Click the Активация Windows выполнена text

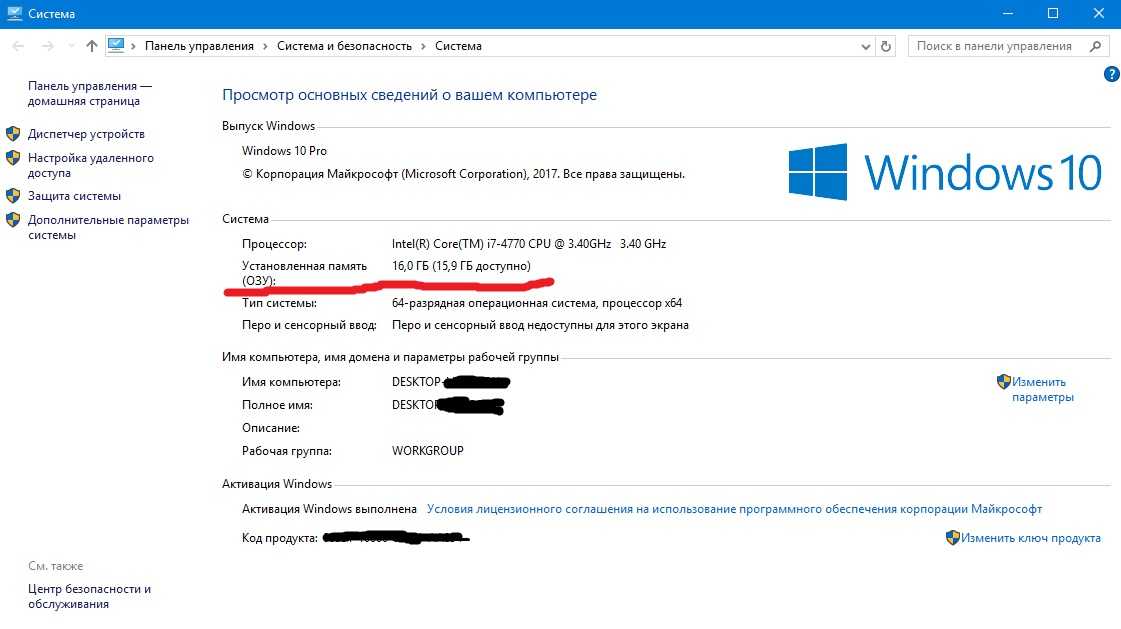[330, 509]
